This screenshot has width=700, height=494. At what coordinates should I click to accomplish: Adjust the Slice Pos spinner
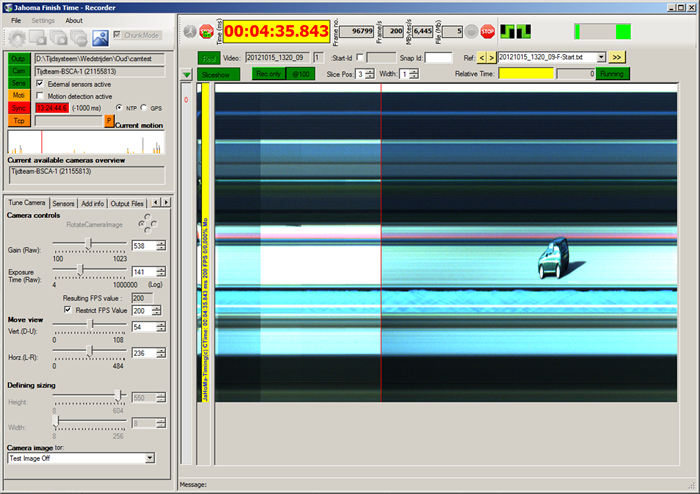coord(370,74)
